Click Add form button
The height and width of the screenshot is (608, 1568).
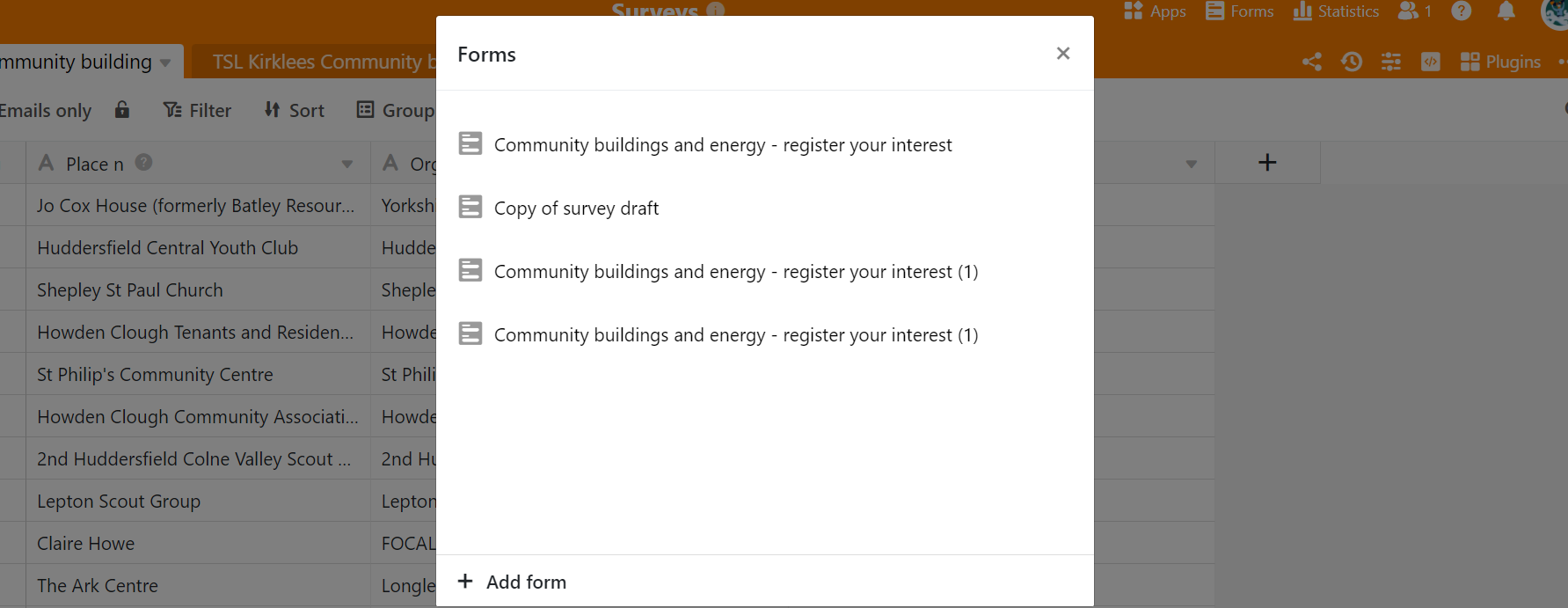click(513, 582)
